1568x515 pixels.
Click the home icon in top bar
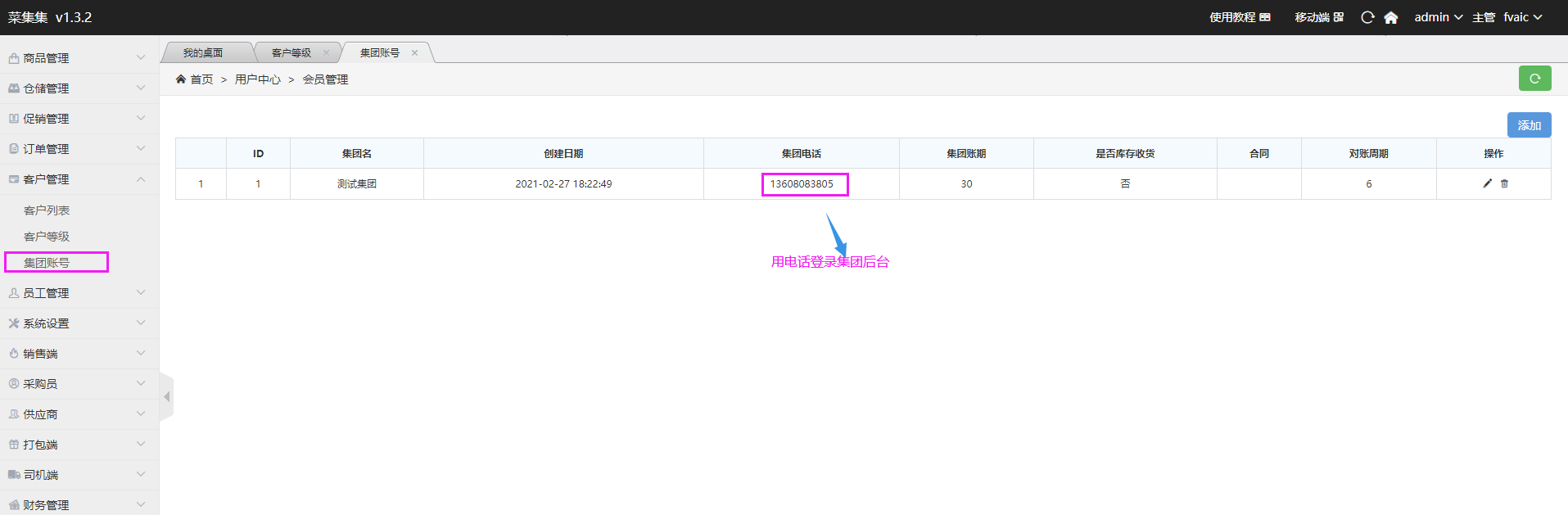(1390, 17)
